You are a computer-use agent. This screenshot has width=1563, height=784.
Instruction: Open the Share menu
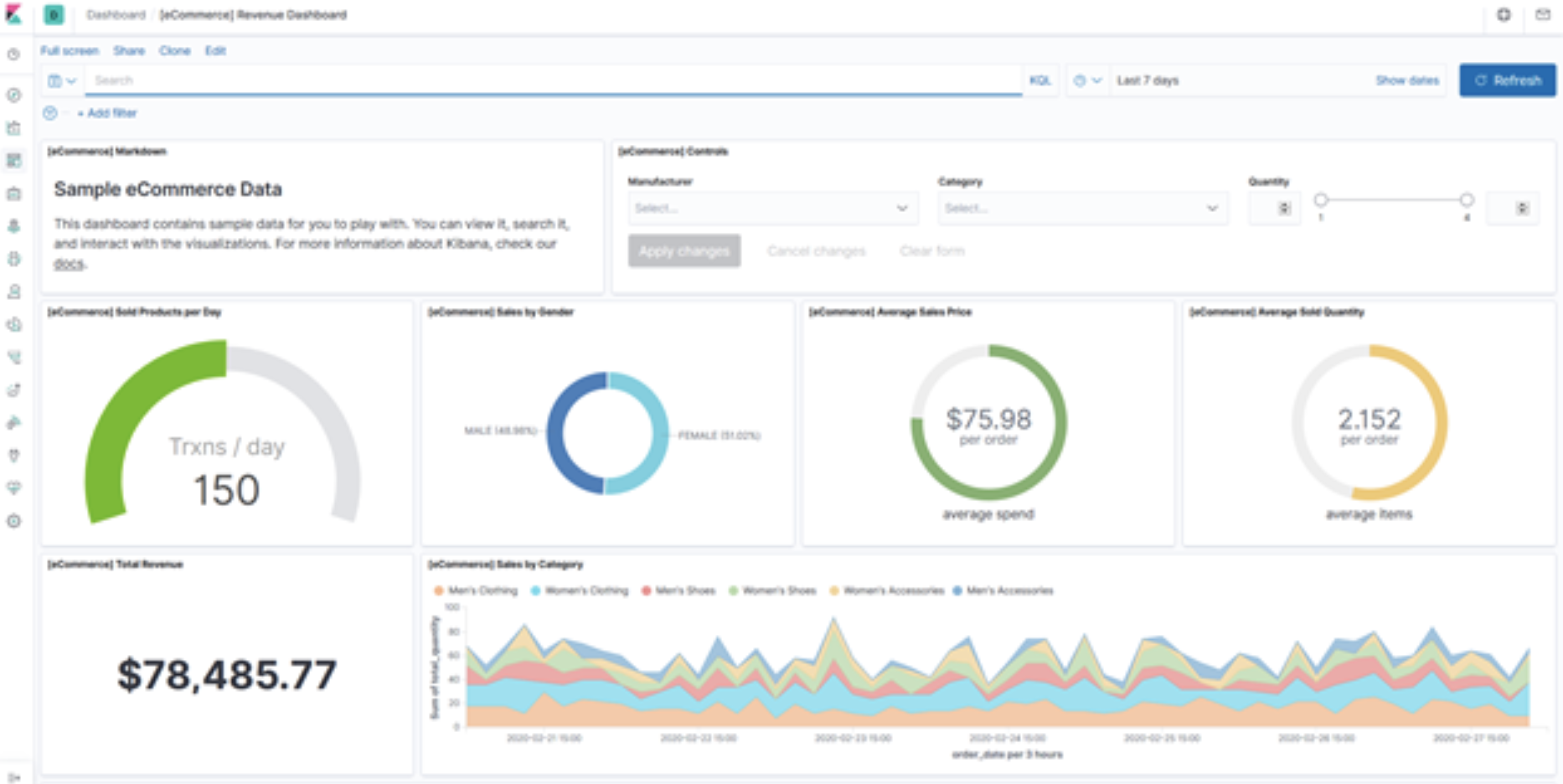click(129, 51)
